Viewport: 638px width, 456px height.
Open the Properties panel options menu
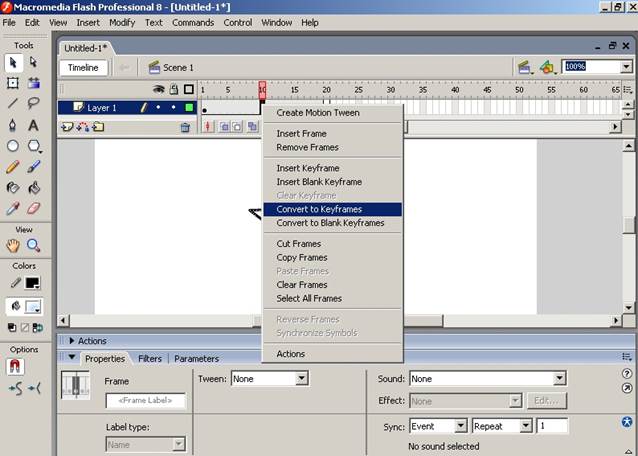tap(627, 357)
